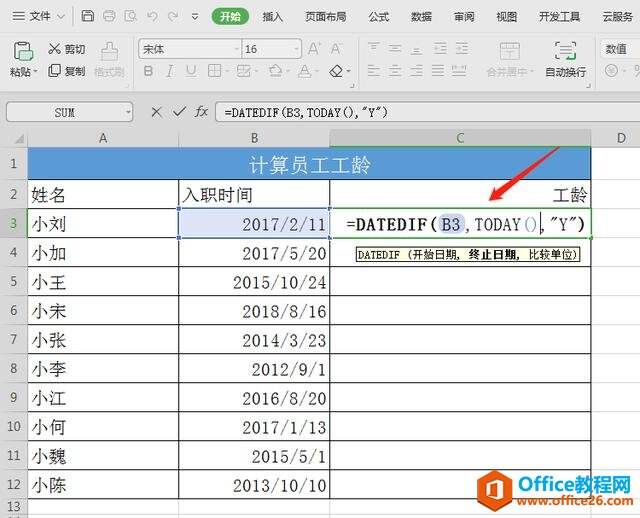640x518 pixels.
Task: Open the font size 16 dropdown
Action: coord(296,49)
